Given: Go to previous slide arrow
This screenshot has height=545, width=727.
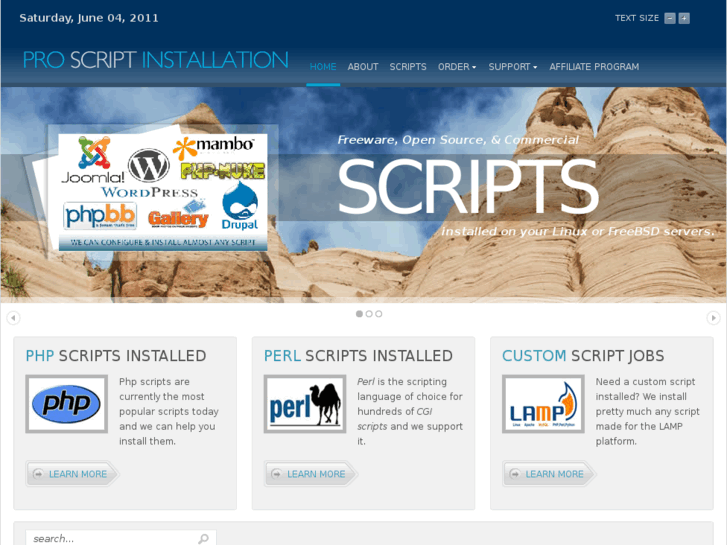Looking at the screenshot, I should [x=13, y=318].
